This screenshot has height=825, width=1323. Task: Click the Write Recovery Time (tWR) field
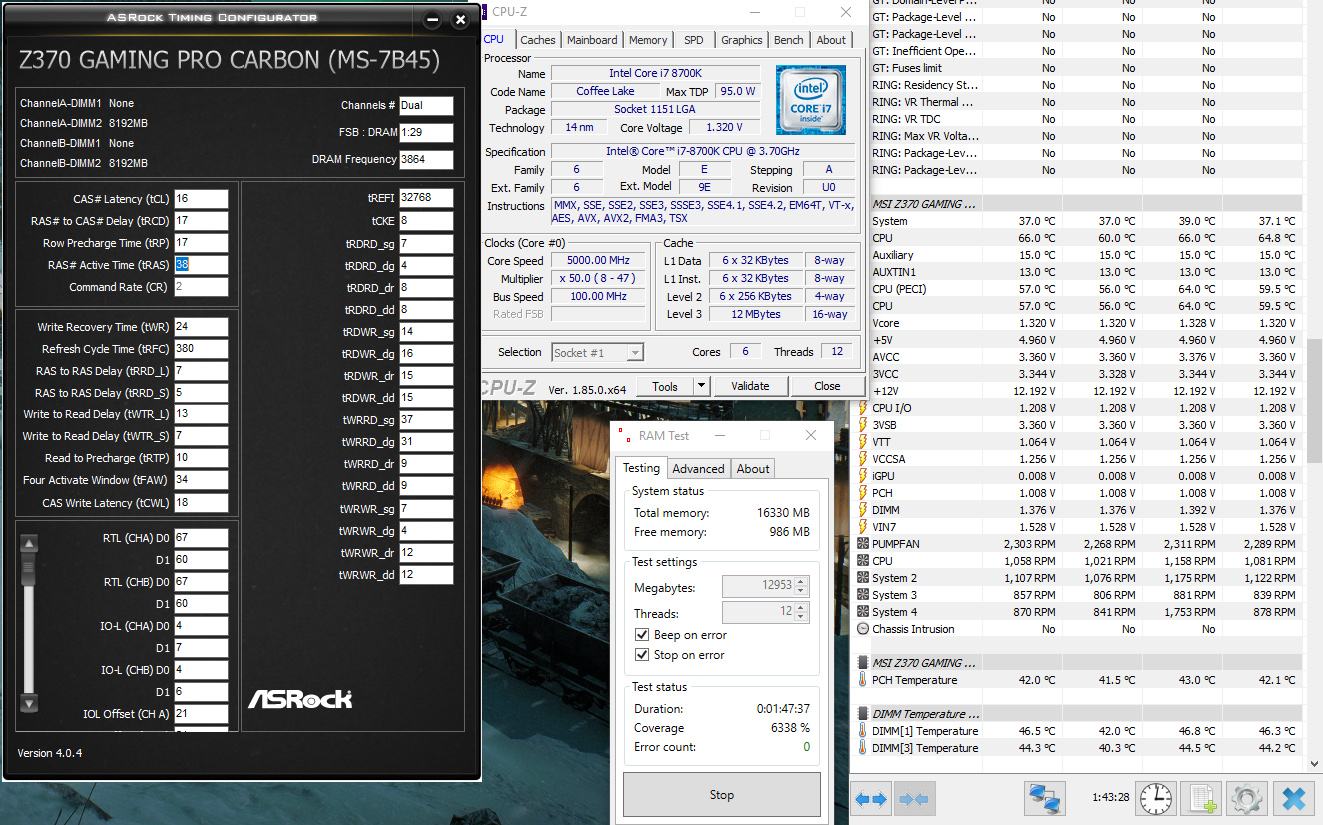(x=201, y=327)
